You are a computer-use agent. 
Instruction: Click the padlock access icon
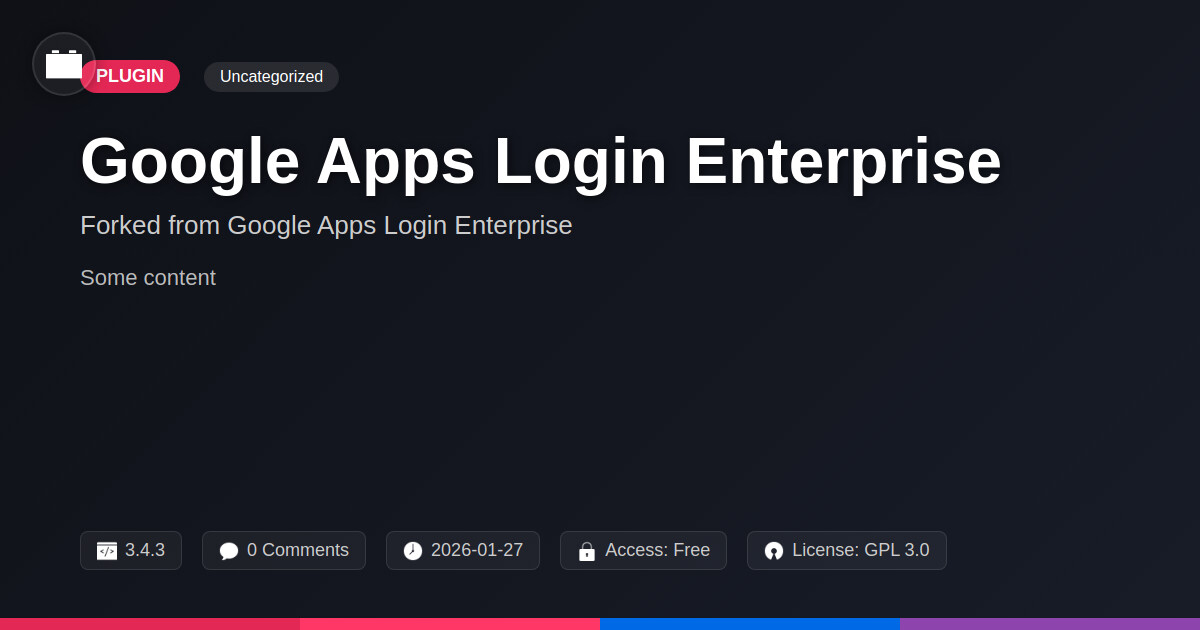point(587,551)
